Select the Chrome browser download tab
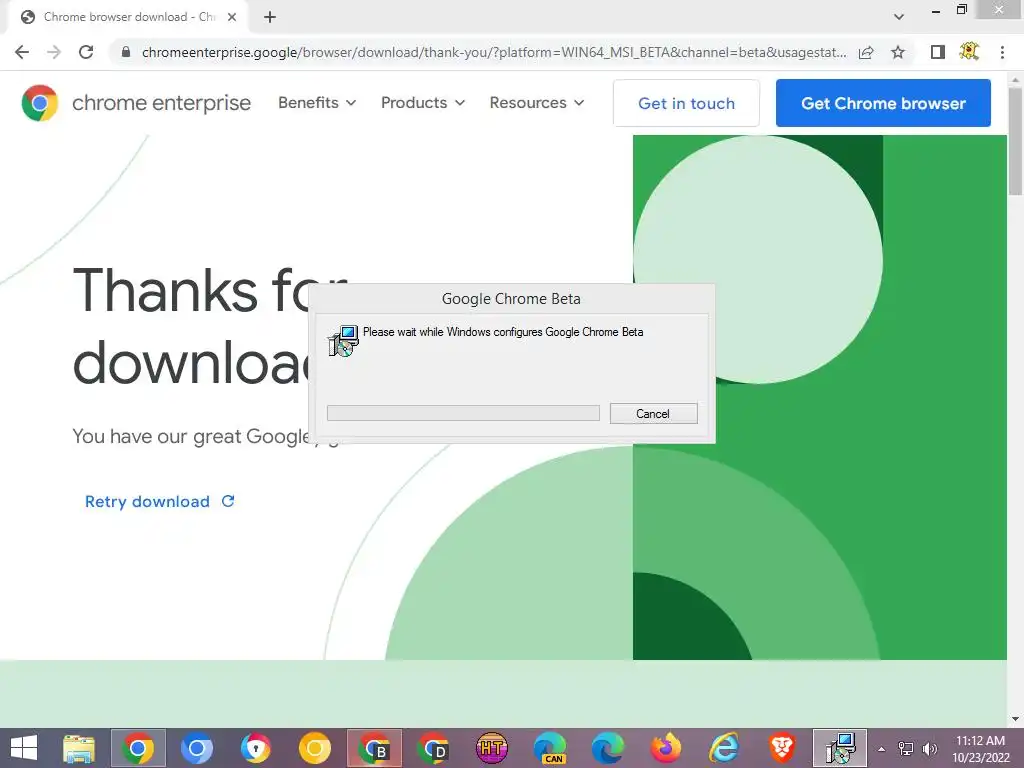The image size is (1024, 768). pyautogui.click(x=127, y=17)
